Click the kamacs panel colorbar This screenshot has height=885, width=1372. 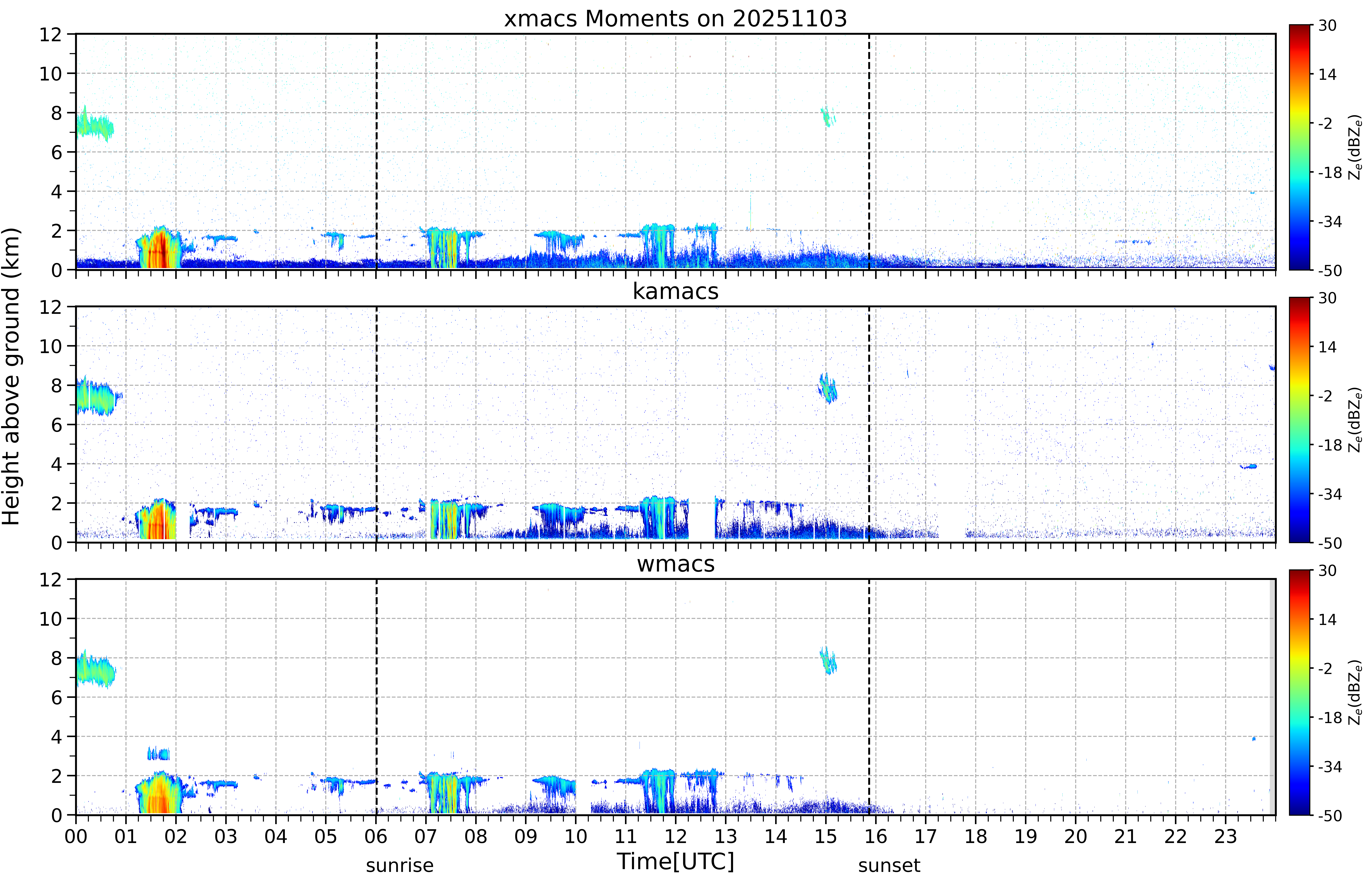(1300, 420)
